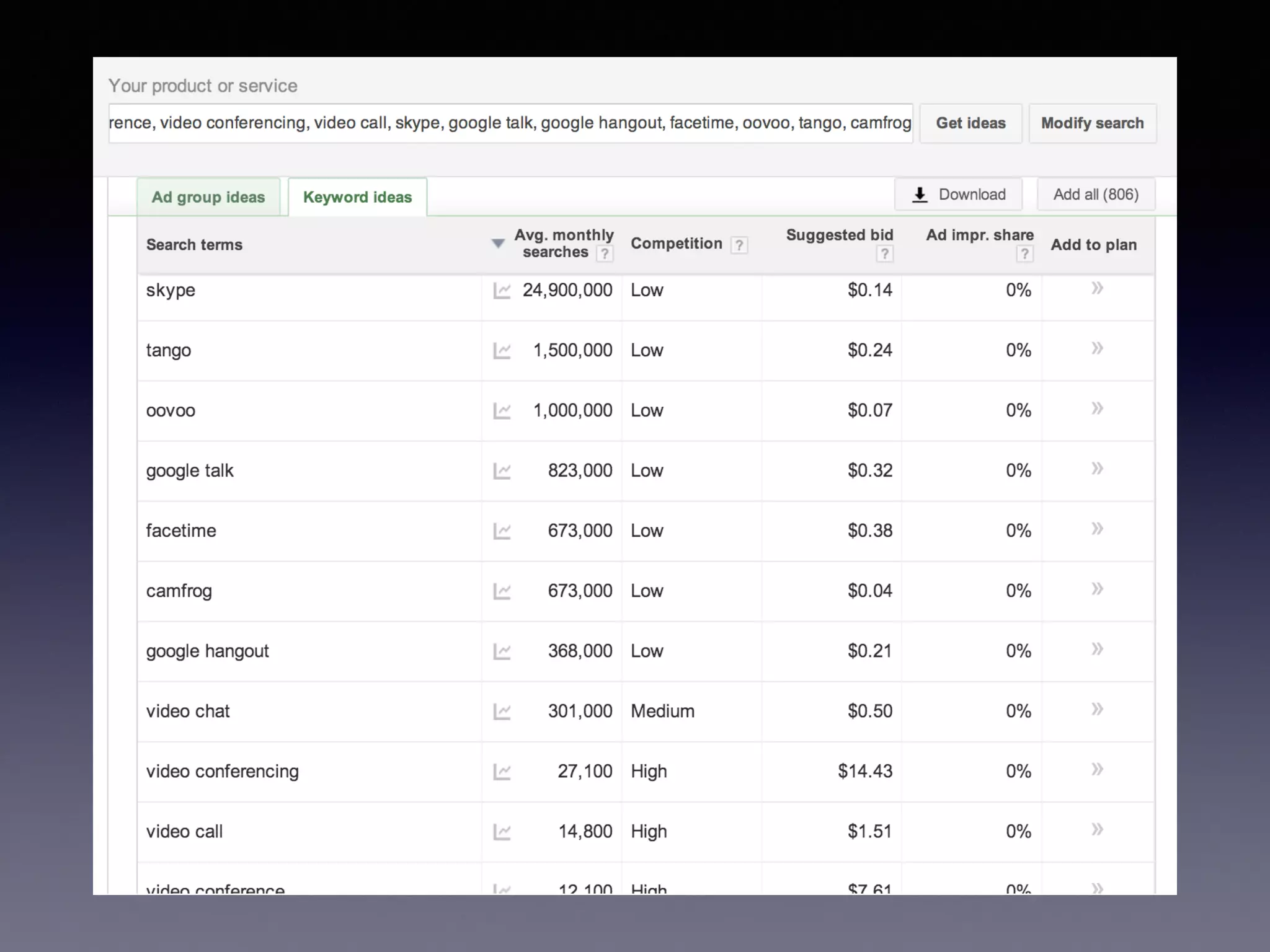Show trend chart for google talk

[502, 471]
